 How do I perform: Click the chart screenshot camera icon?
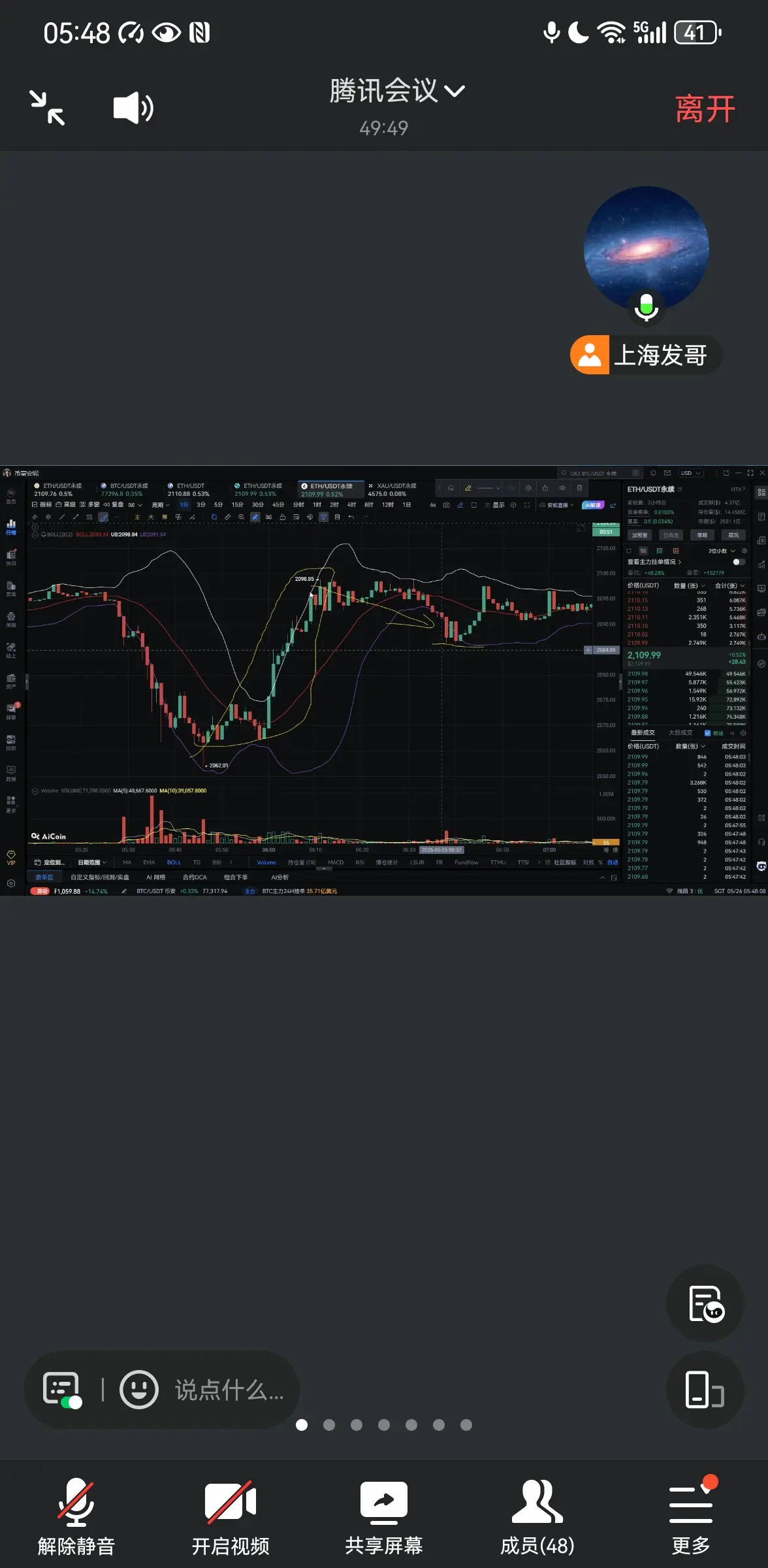tap(446, 505)
